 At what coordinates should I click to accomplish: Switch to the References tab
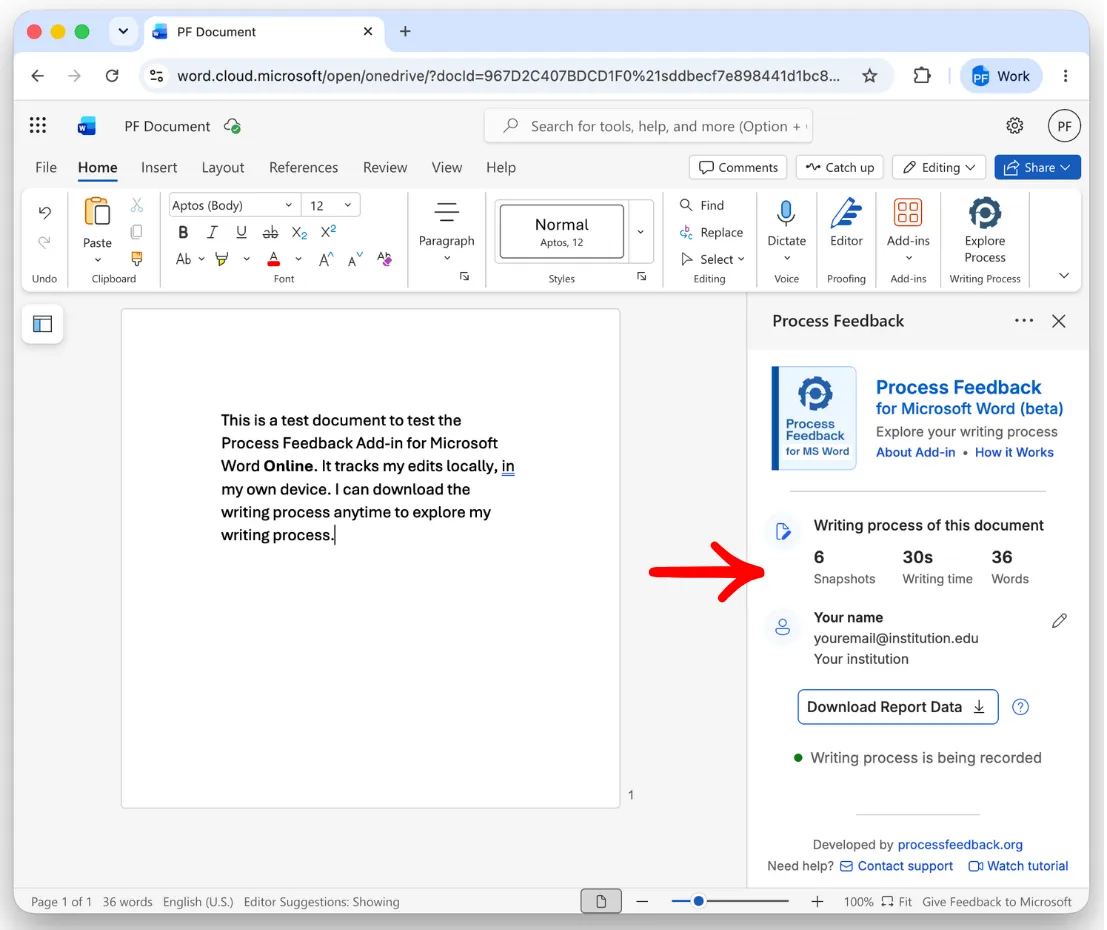(303, 167)
